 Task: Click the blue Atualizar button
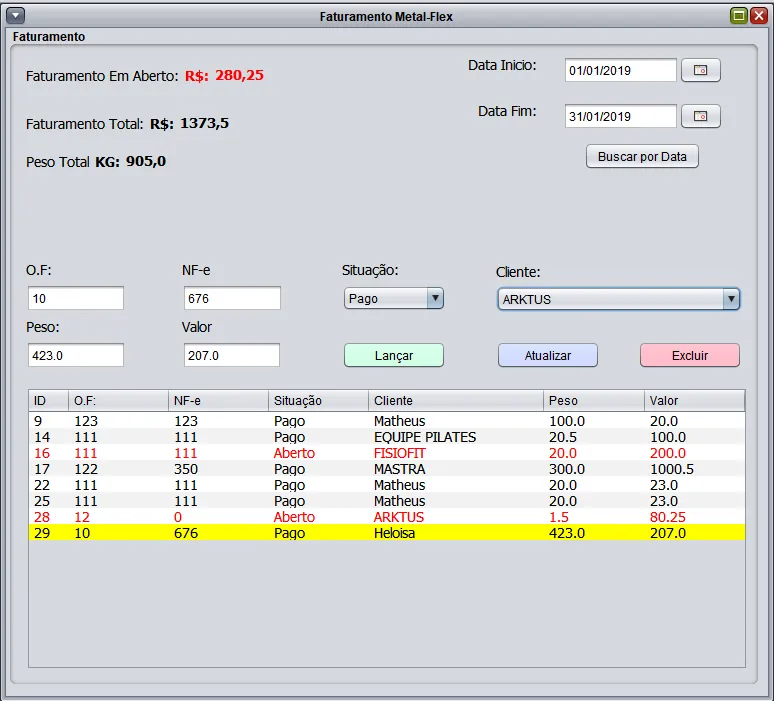pyautogui.click(x=547, y=355)
